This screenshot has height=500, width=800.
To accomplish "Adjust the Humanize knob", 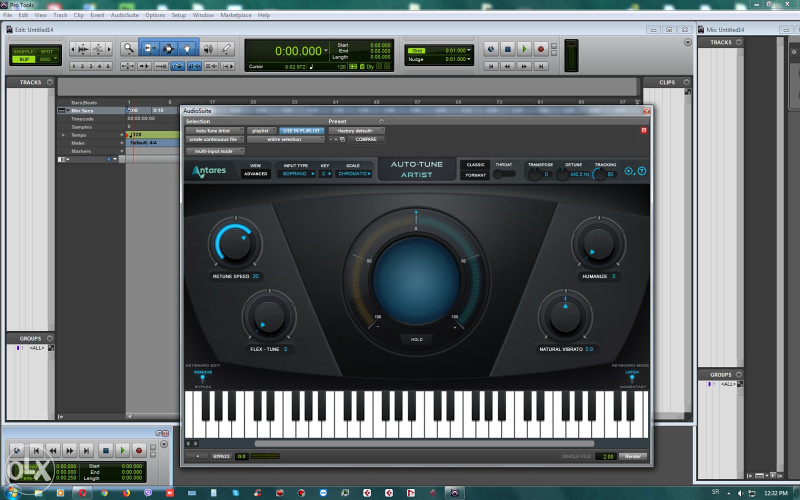I will 598,244.
